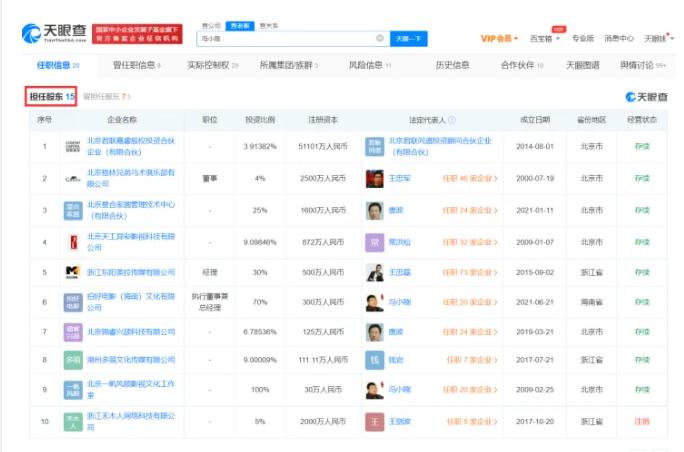Expand 任职 24 家企业 in row 3
684x452 pixels.
click(x=470, y=210)
